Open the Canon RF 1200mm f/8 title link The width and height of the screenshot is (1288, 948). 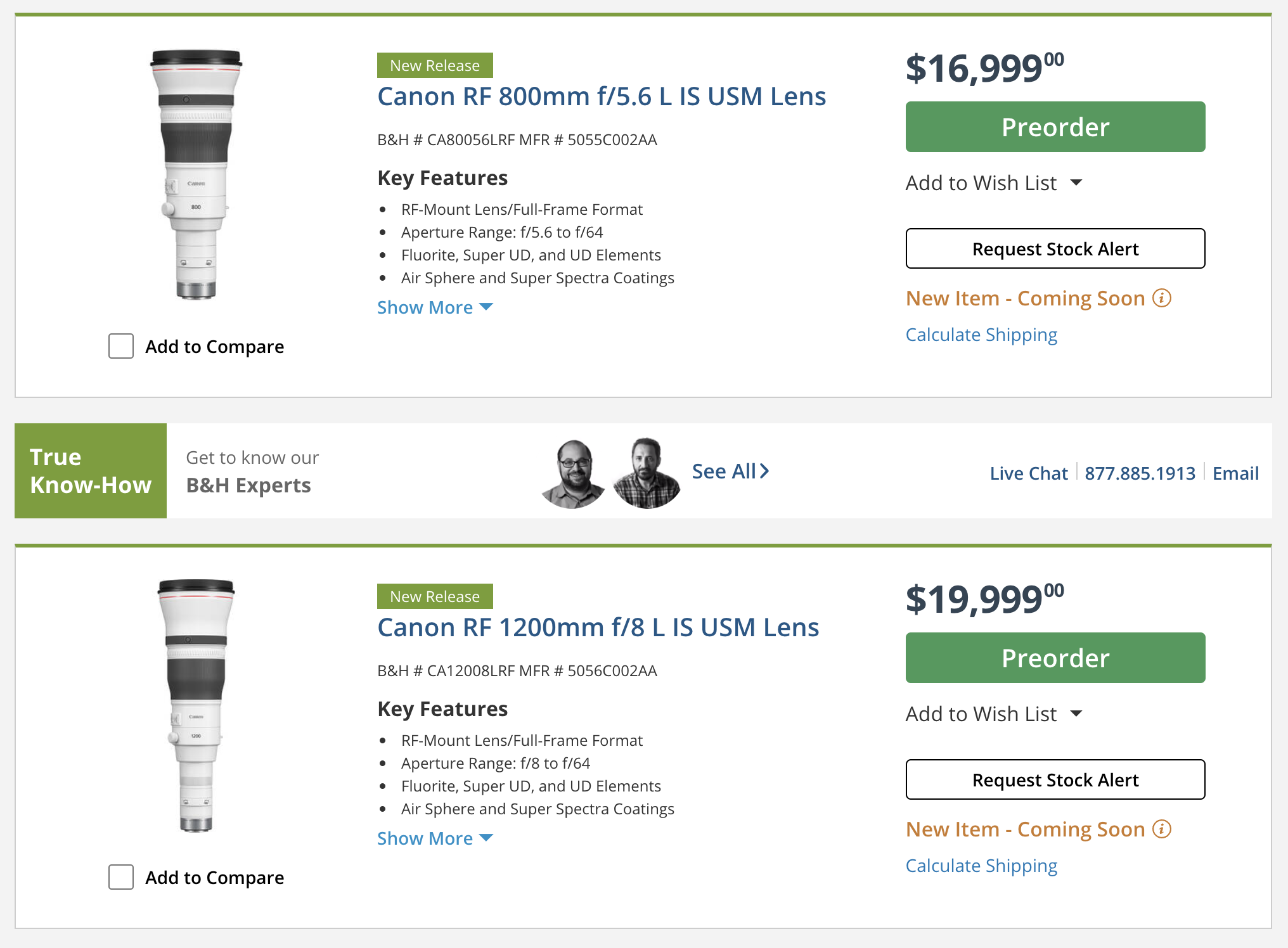pyautogui.click(x=598, y=627)
